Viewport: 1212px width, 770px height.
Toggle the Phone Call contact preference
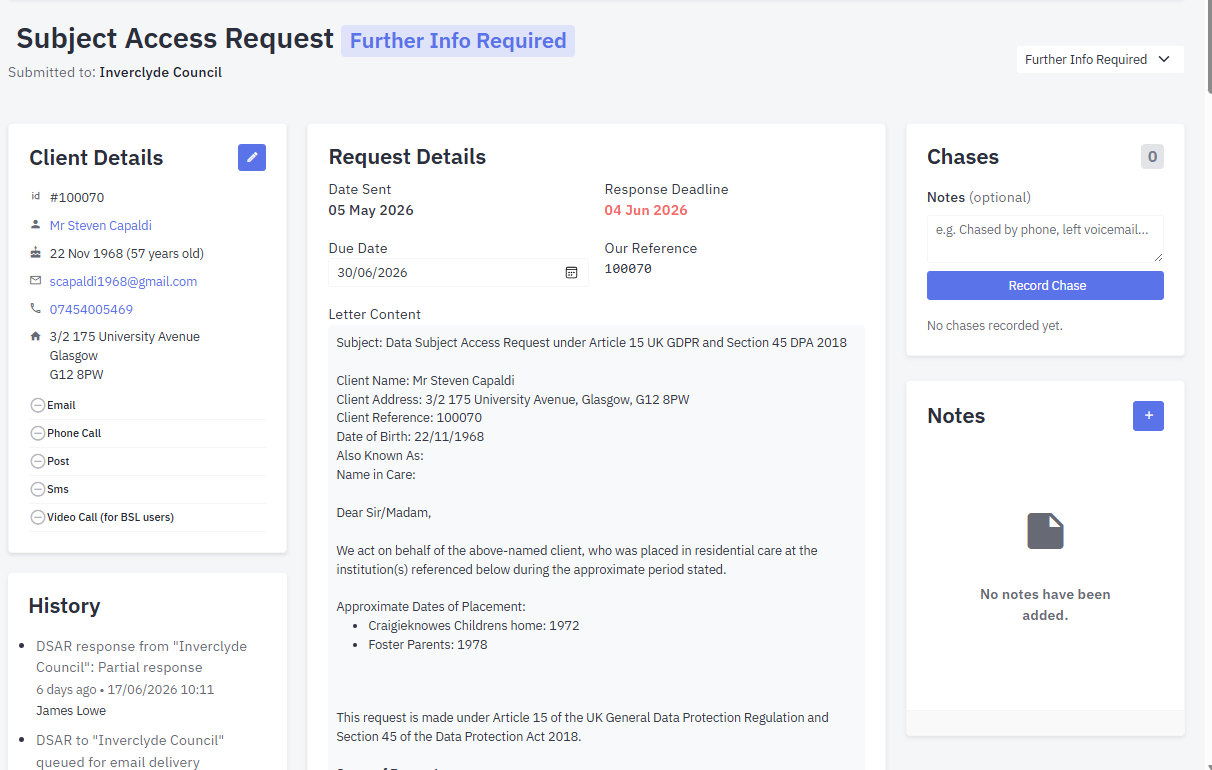click(x=38, y=433)
